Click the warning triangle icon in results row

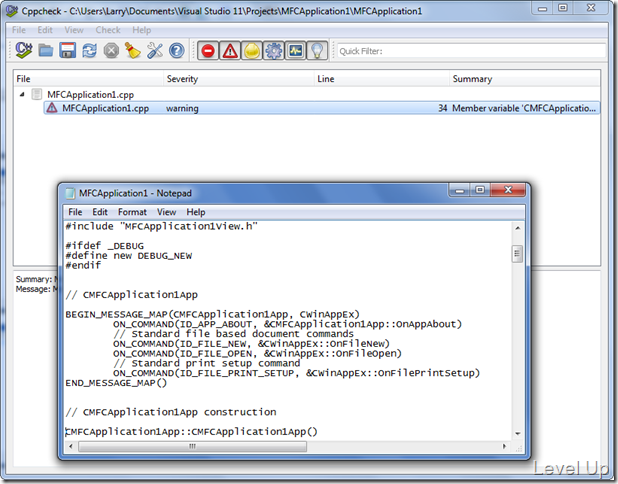click(52, 108)
